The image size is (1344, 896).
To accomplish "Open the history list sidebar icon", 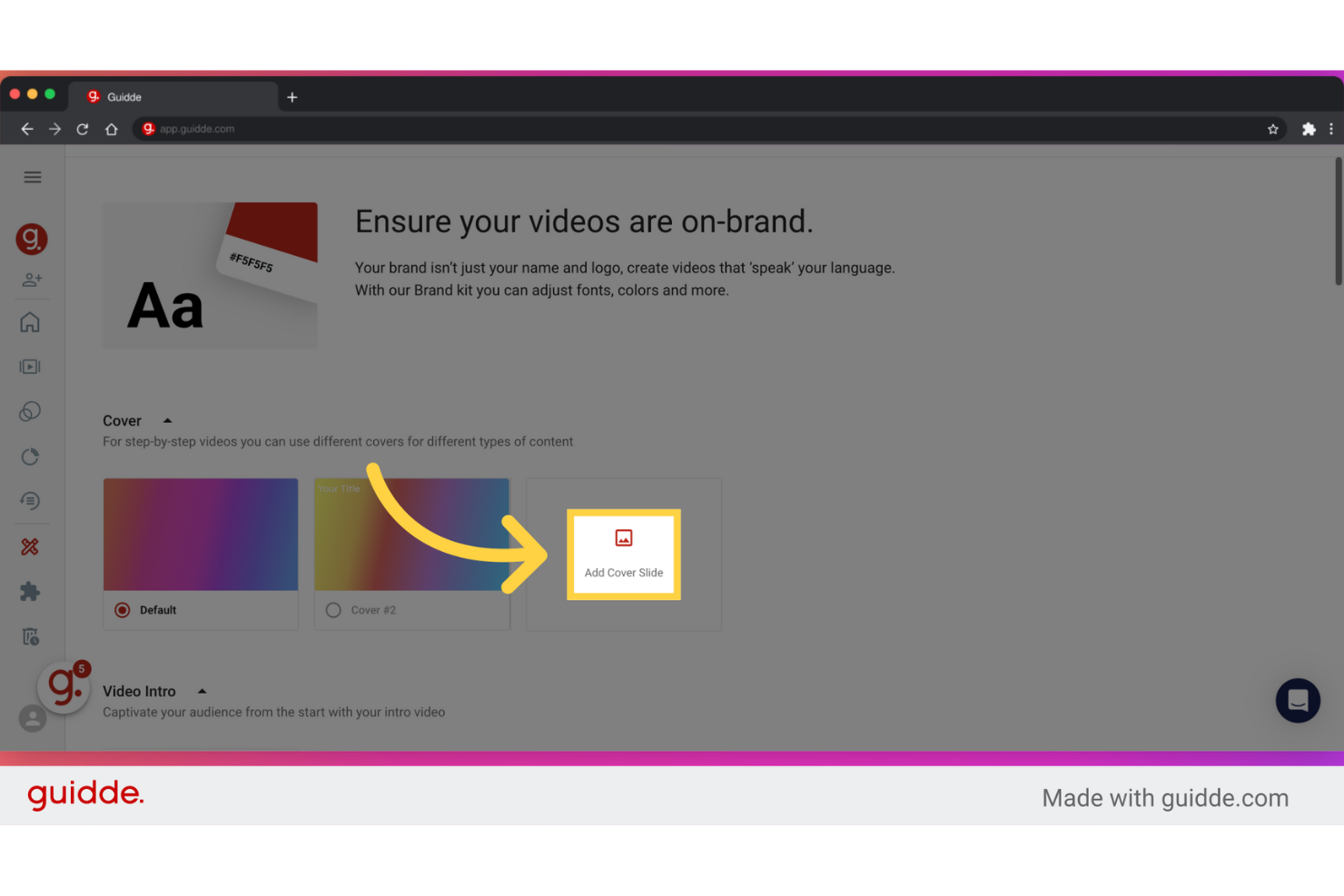I will [x=30, y=501].
